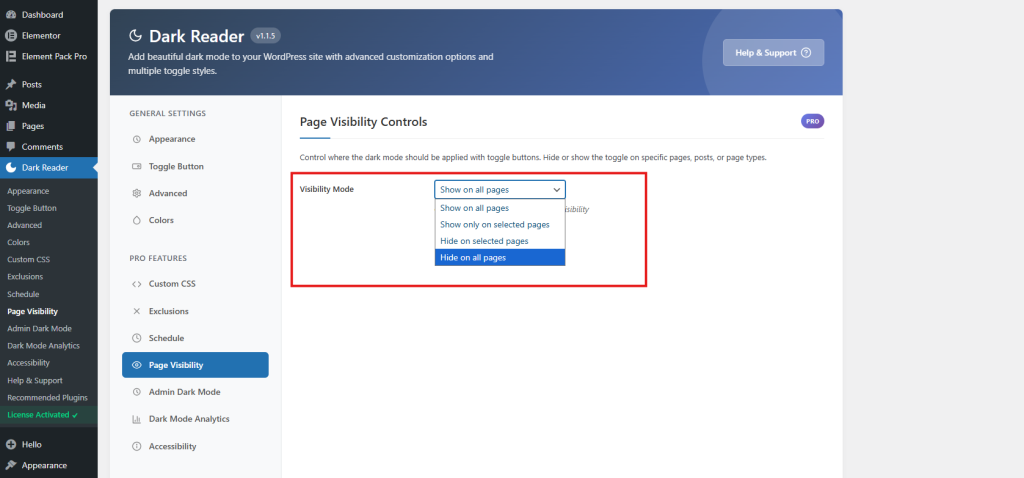This screenshot has width=1024, height=478.
Task: Click the Pages icon in WordPress sidebar
Action: (x=10, y=126)
